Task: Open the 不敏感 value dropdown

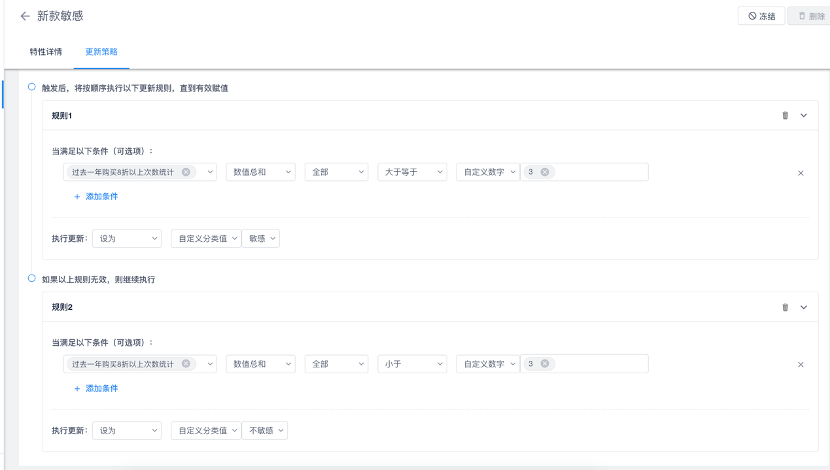Action: 265,430
